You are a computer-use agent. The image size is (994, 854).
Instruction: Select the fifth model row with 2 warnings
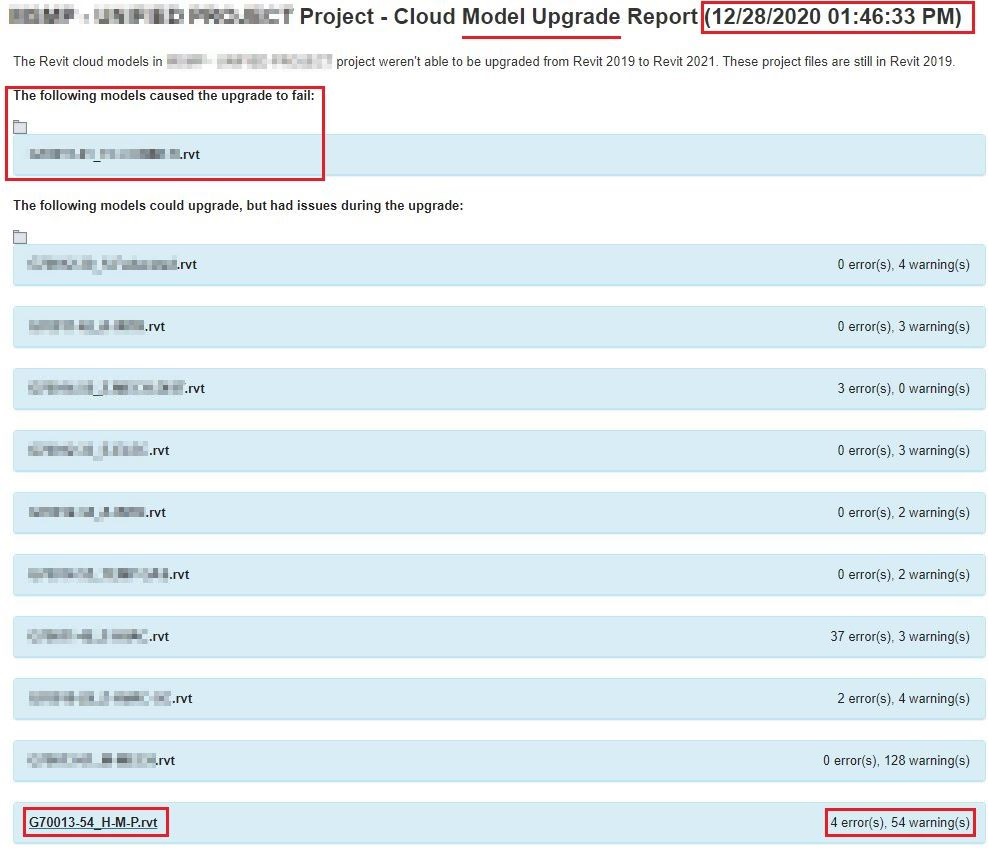(497, 512)
